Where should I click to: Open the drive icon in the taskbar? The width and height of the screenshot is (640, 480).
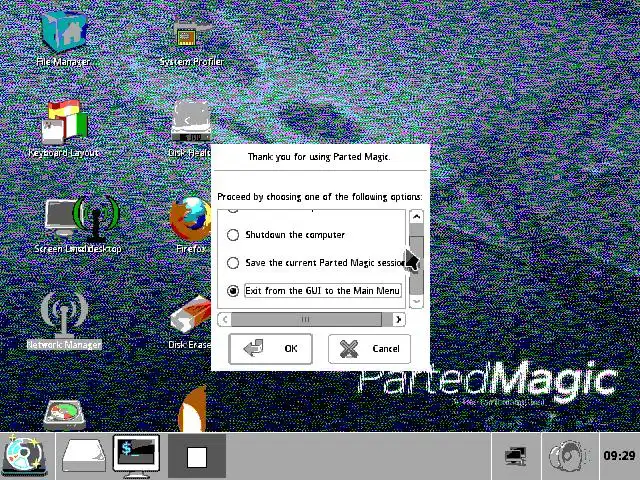coord(84,456)
